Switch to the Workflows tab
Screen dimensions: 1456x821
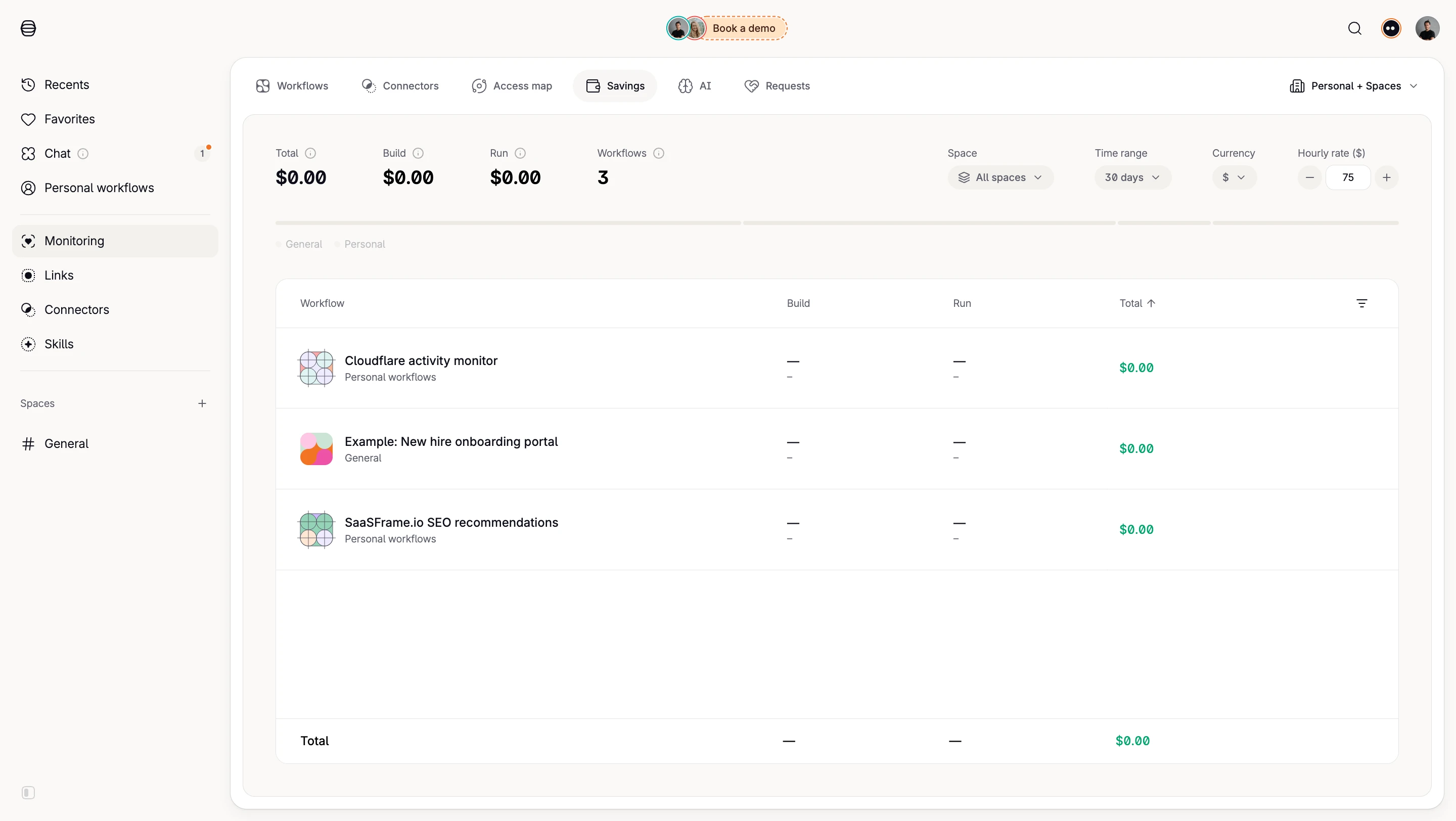(292, 86)
